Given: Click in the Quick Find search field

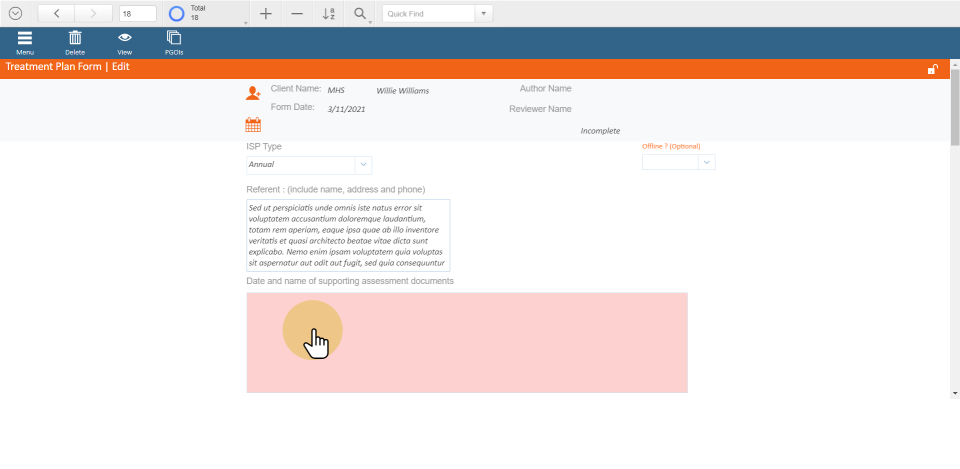Looking at the screenshot, I should pos(428,14).
